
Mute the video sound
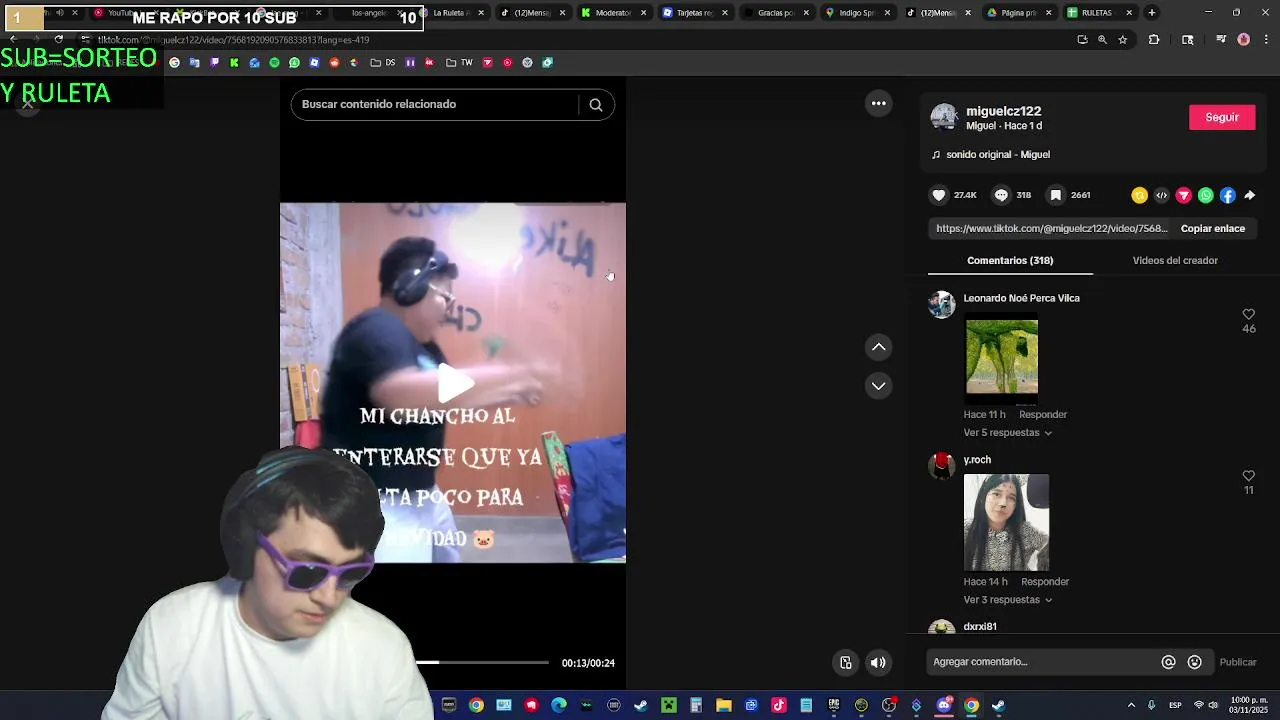click(x=877, y=662)
